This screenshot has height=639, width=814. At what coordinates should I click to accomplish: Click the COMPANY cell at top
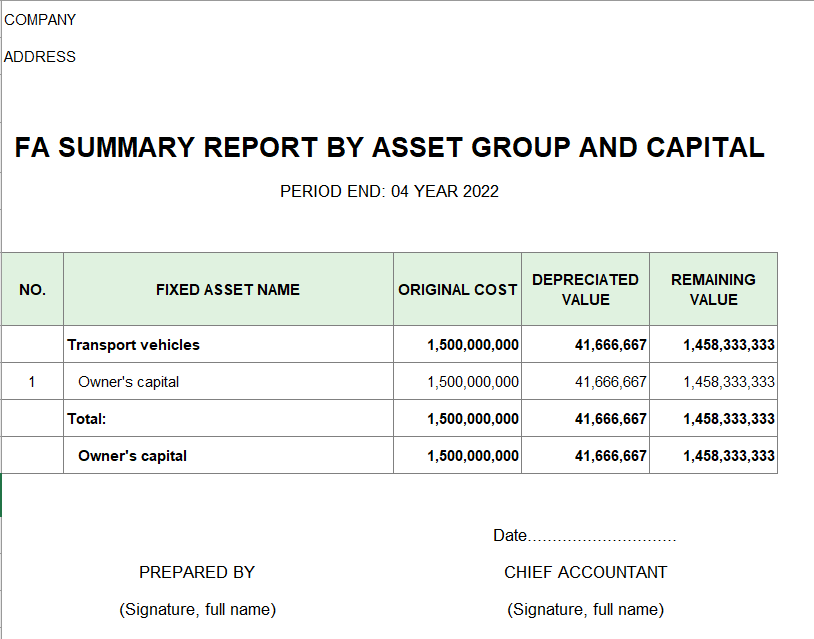tap(40, 20)
